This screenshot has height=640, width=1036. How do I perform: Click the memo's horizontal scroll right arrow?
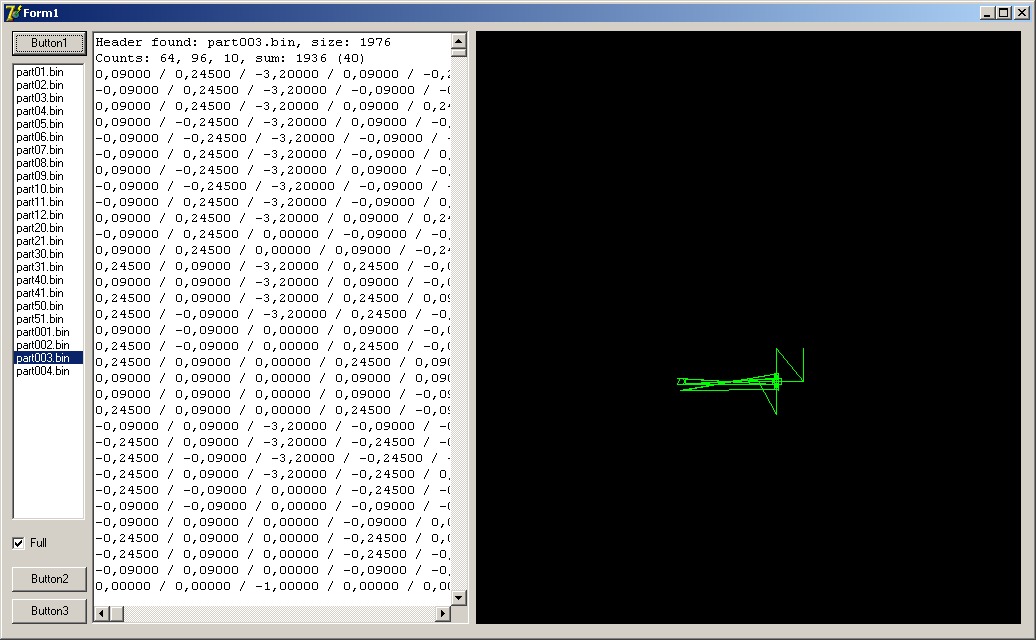pos(443,614)
